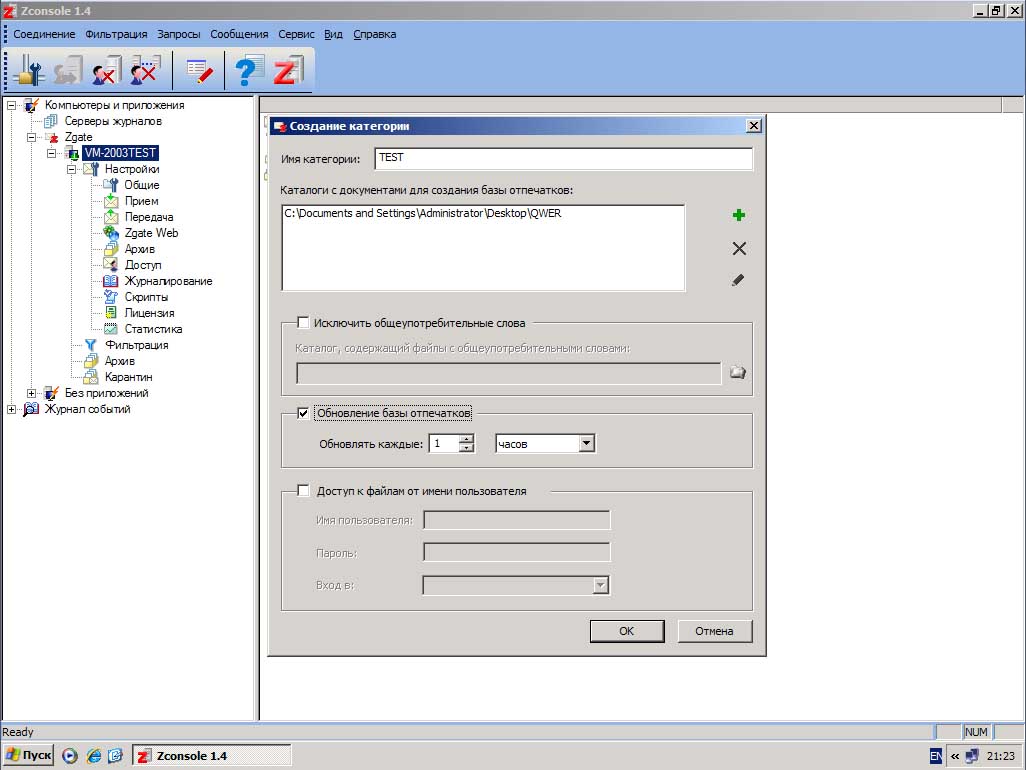Launch Internet Explorer from quick launch

(94, 756)
